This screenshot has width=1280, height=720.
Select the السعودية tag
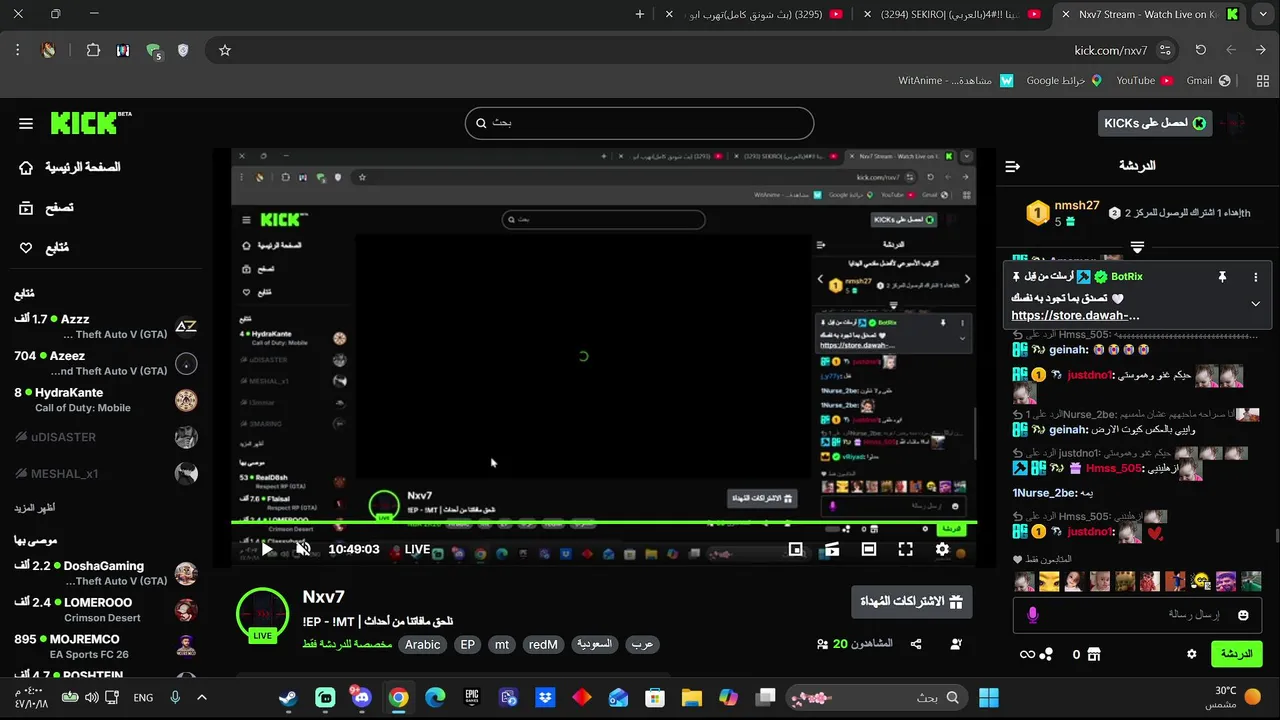coord(594,645)
